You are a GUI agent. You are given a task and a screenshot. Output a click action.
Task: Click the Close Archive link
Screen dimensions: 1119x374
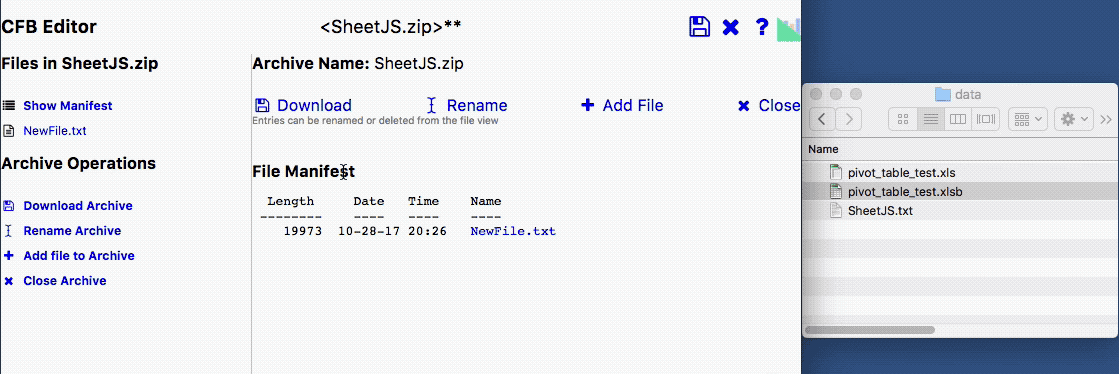click(x=64, y=280)
